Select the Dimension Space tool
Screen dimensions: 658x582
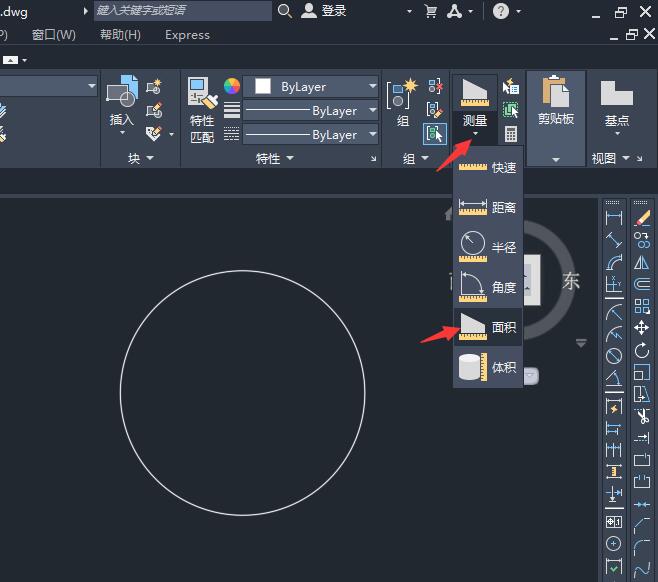coord(614,472)
